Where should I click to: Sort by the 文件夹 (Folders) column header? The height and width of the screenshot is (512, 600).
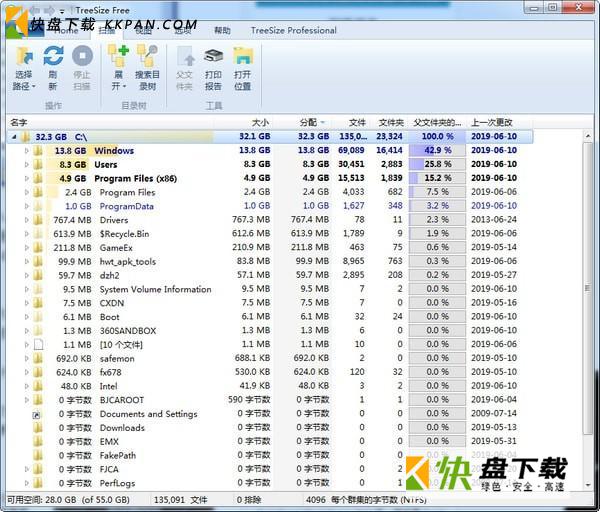point(389,122)
